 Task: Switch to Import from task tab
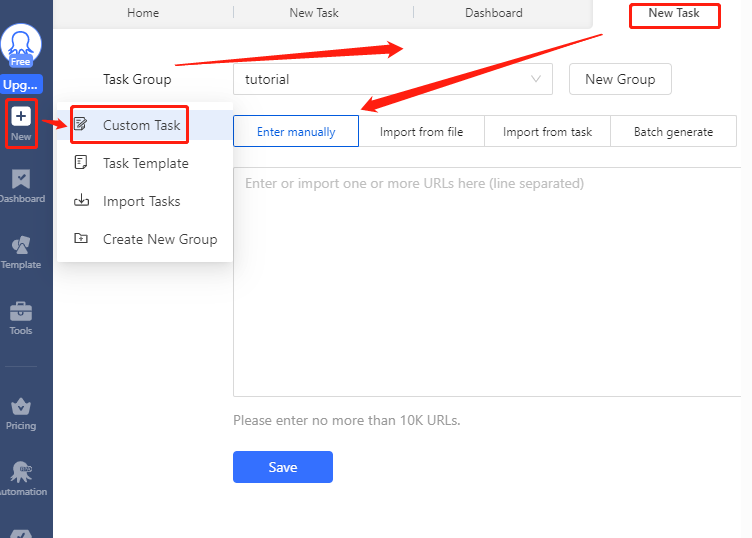point(547,132)
